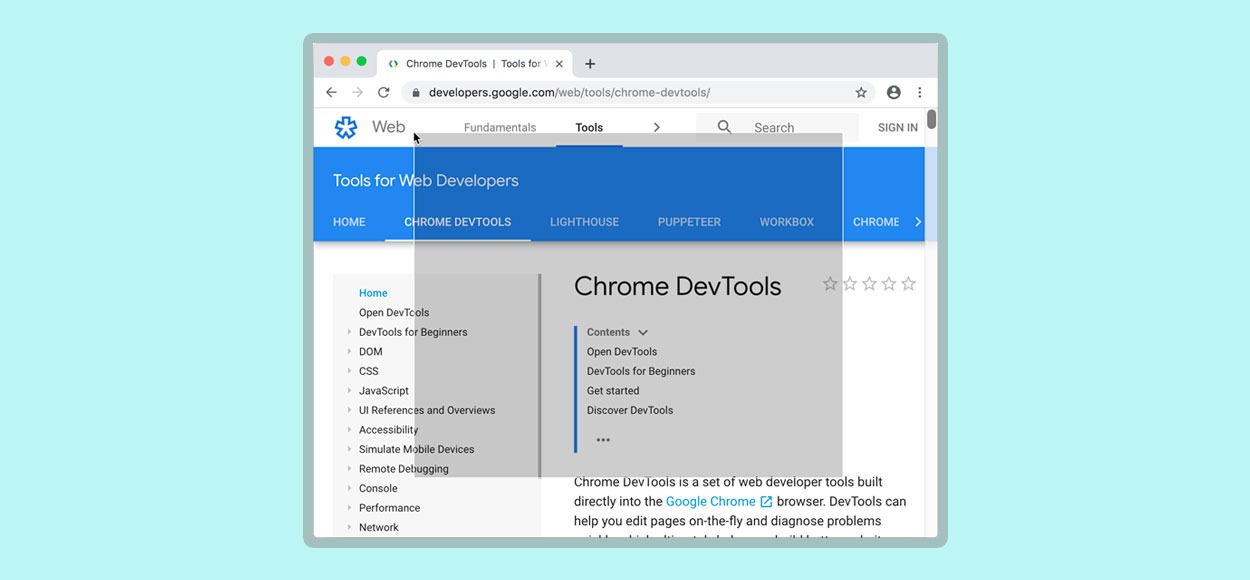
Task: Show more contents via the three-dot ellipsis
Action: pos(603,439)
